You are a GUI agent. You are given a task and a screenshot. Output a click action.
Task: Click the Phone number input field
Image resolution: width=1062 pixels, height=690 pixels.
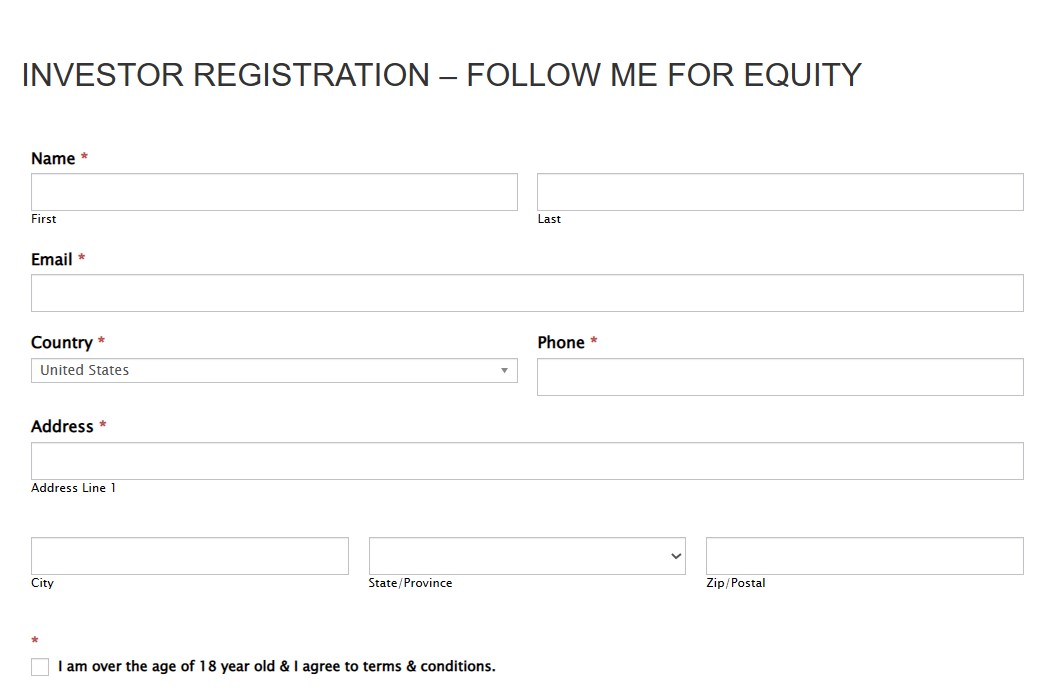click(x=780, y=377)
